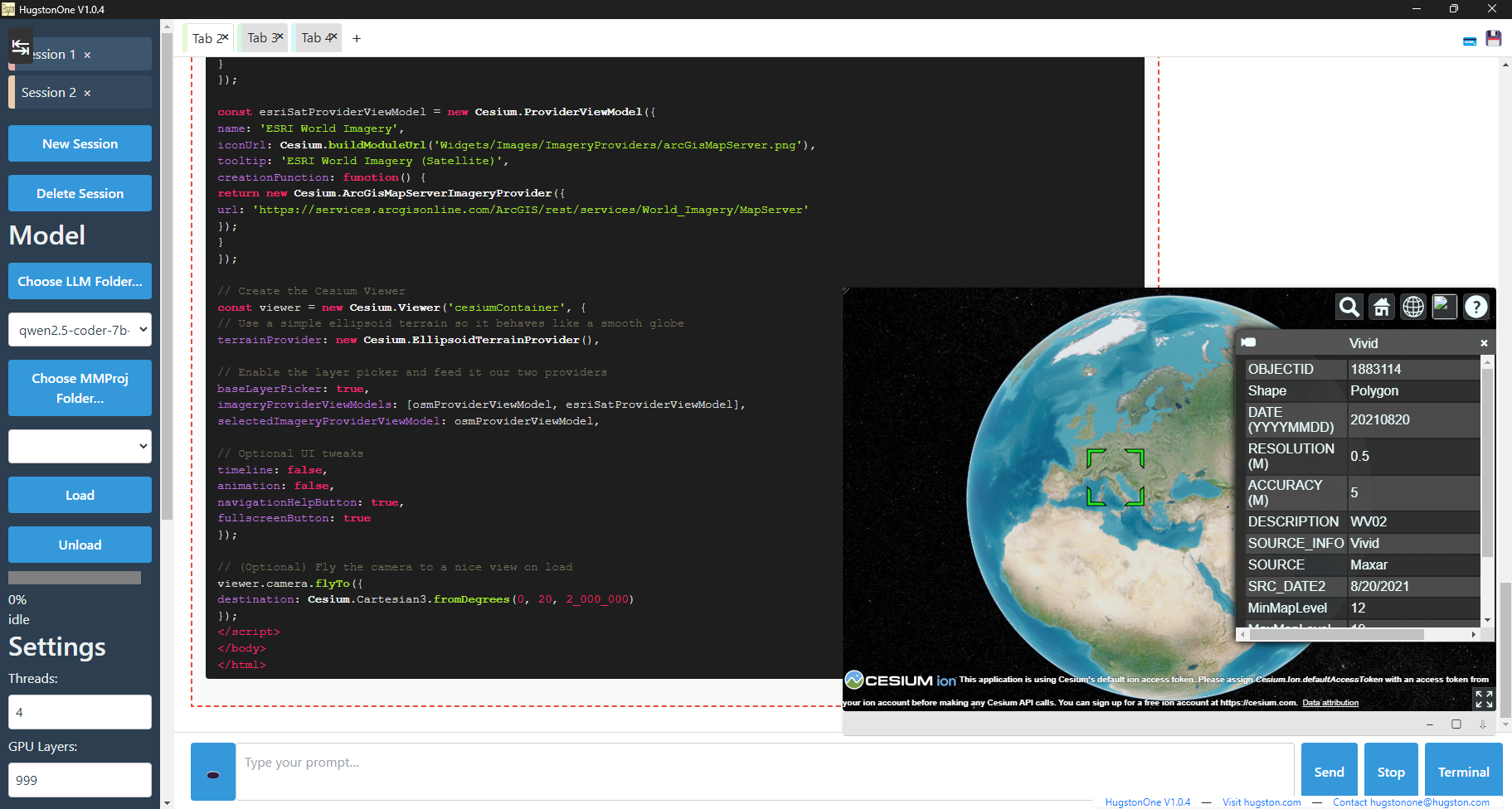Collapse the sidebar with the arrows icon
The image size is (1512, 809).
(x=21, y=47)
